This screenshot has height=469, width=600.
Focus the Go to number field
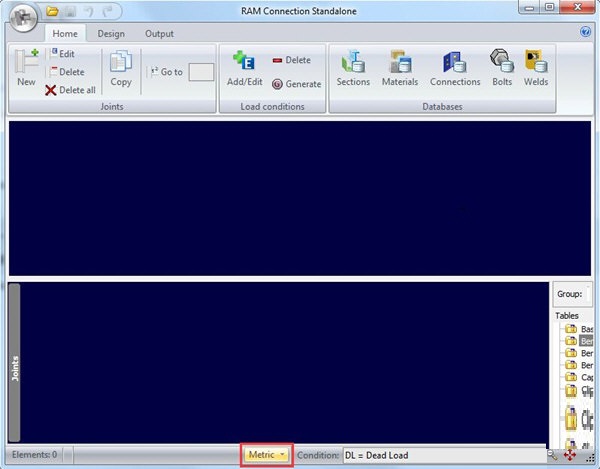coord(201,72)
